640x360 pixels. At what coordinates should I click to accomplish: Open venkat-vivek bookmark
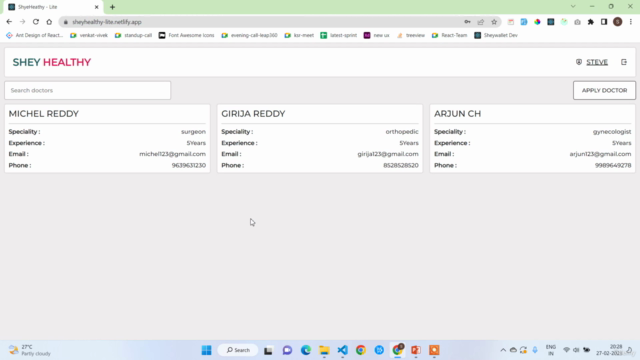(x=89, y=35)
